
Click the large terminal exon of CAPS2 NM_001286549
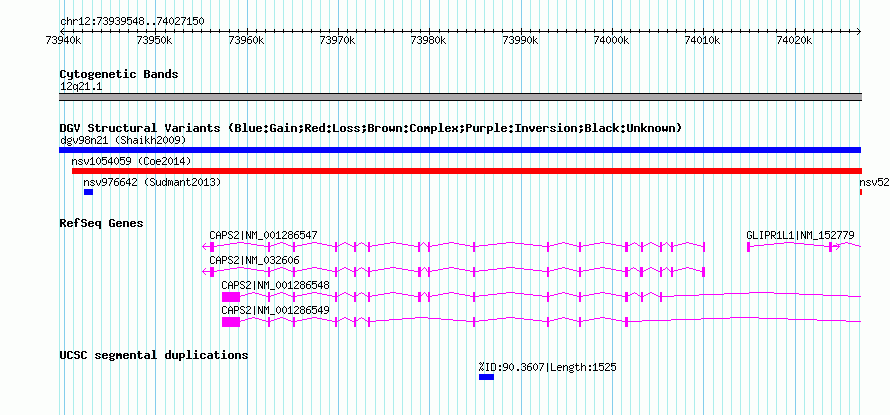tap(231, 322)
